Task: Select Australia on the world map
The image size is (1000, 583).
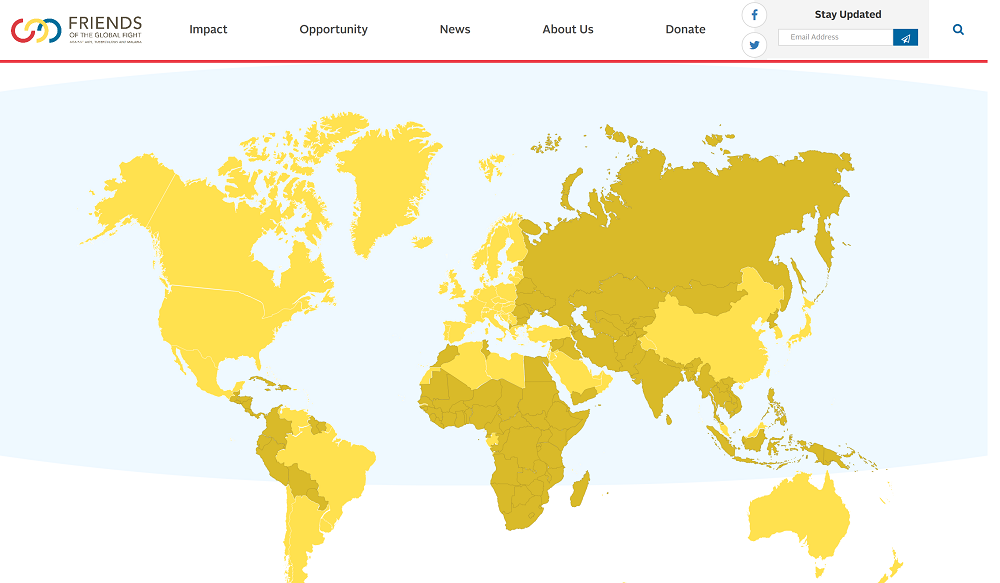Action: pos(800,510)
